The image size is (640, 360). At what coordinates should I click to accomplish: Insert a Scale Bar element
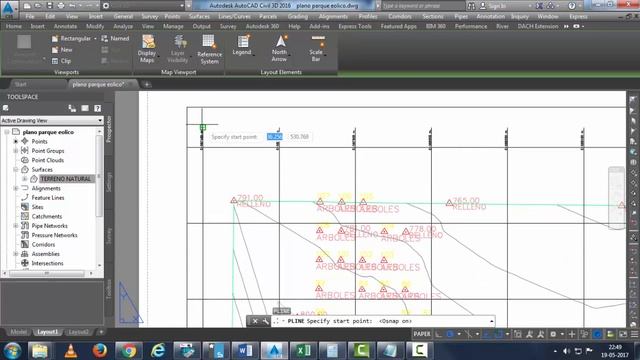316,48
